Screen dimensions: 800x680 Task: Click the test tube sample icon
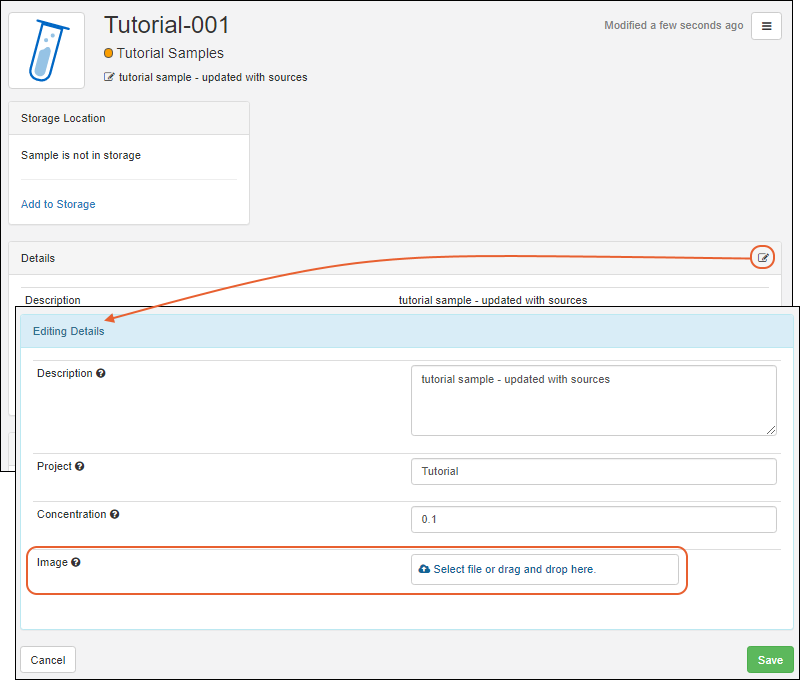tap(47, 50)
